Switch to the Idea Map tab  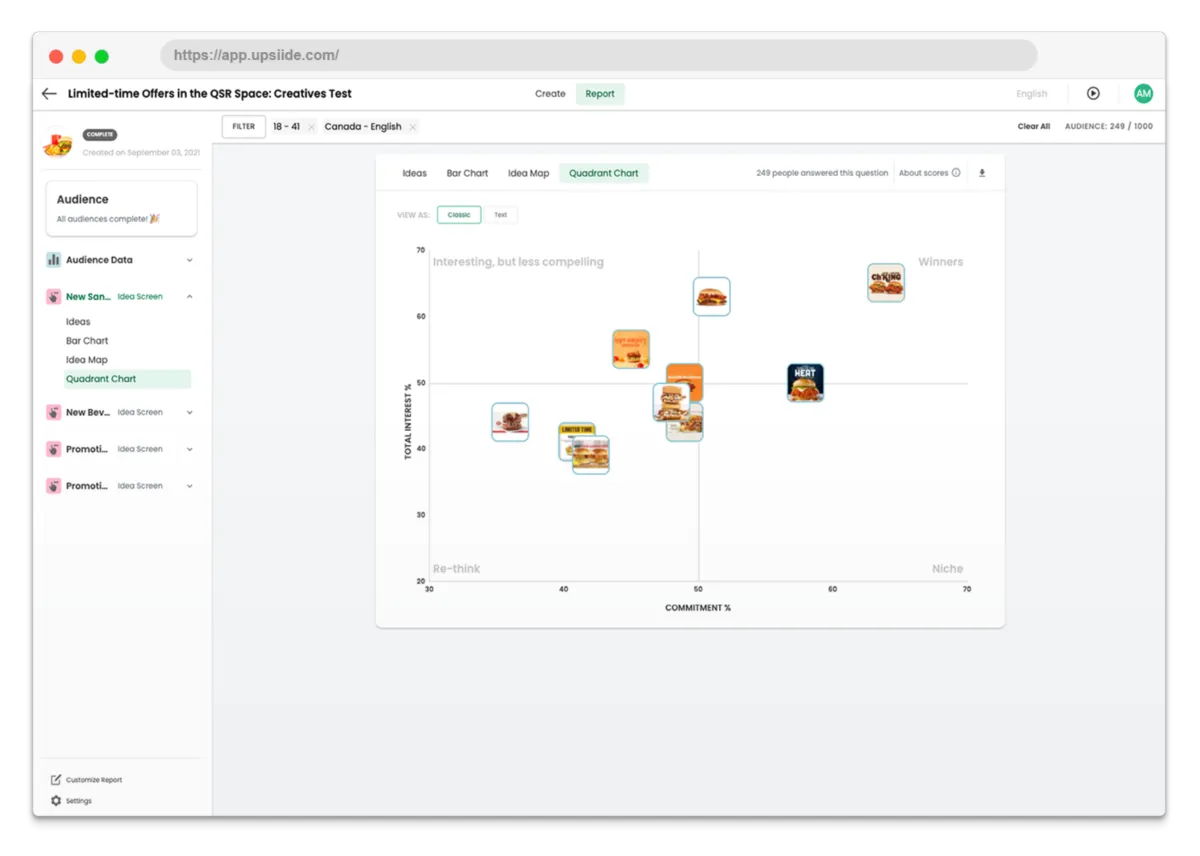tap(528, 173)
